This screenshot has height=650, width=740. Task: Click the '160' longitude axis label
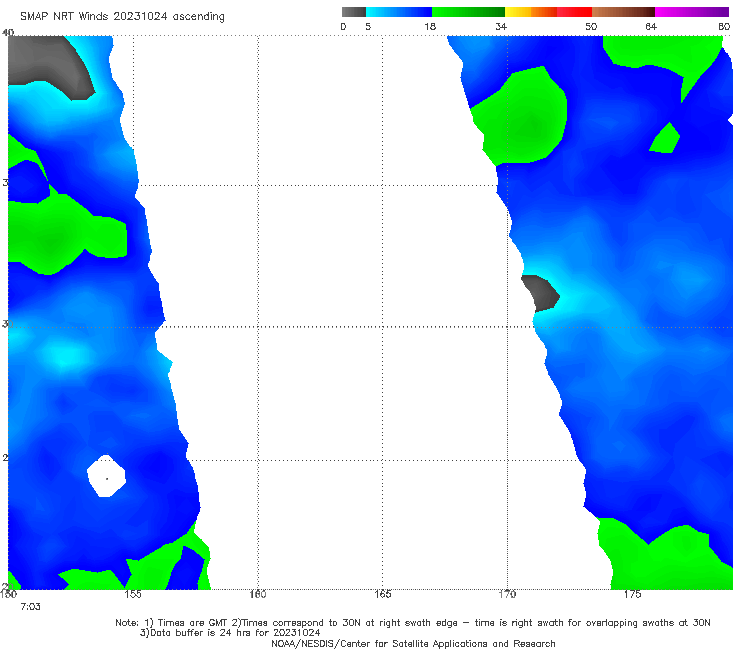click(258, 594)
